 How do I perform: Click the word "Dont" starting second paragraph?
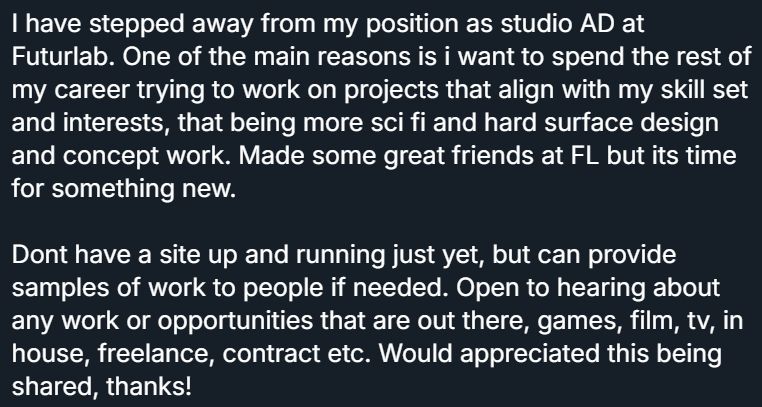point(39,255)
